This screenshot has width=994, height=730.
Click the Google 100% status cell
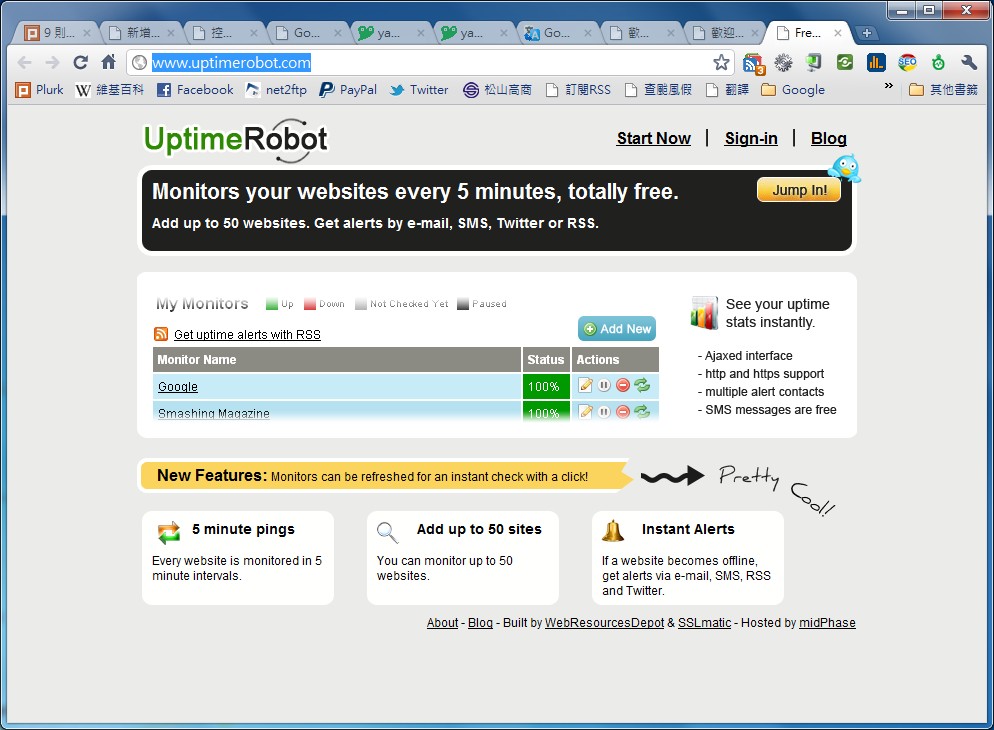tap(546, 387)
